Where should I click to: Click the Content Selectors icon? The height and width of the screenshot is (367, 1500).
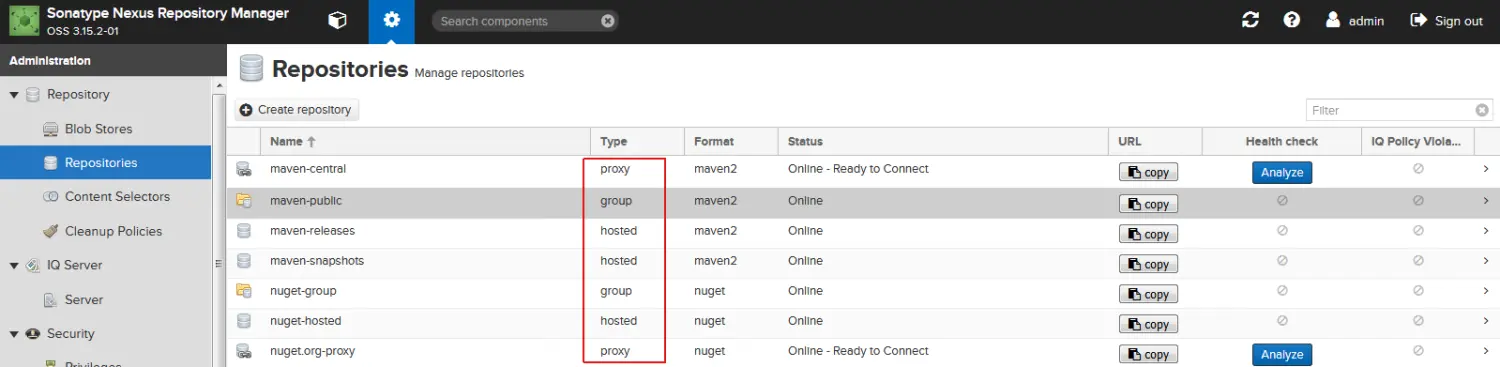[50, 197]
